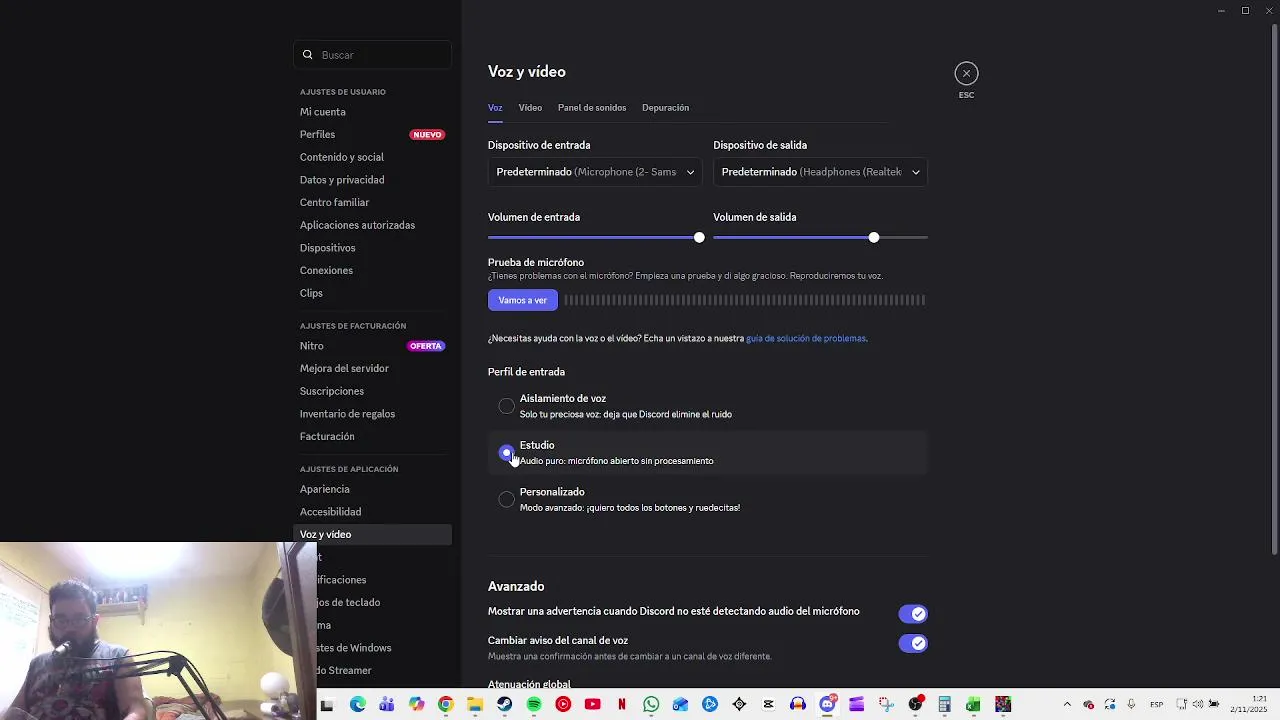
Task: Launch Copilot from the taskbar
Action: pyautogui.click(x=416, y=705)
